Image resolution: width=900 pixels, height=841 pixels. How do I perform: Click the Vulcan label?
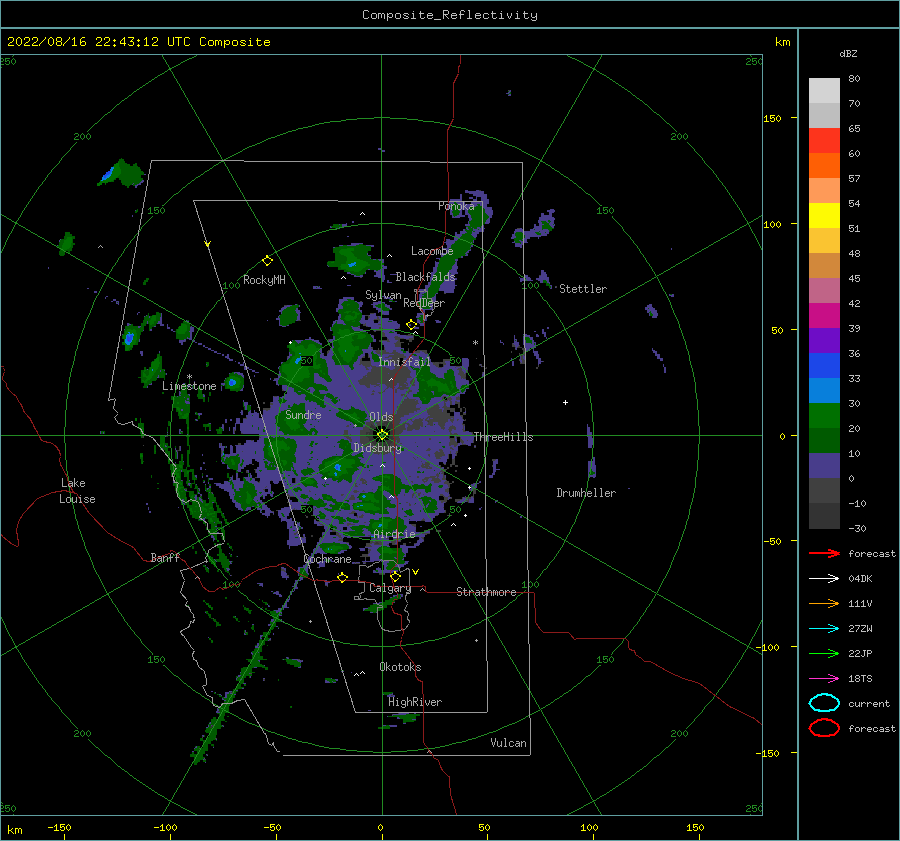508,743
